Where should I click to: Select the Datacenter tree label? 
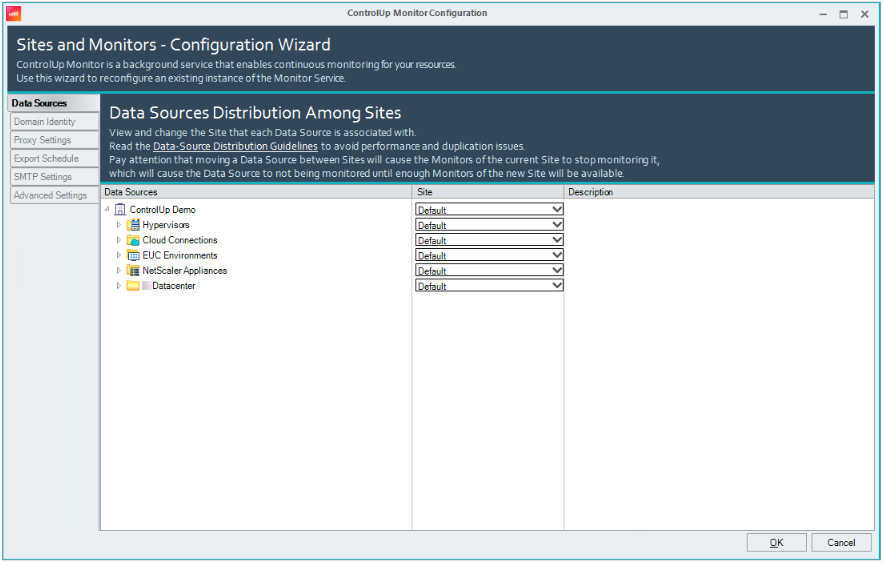tap(173, 286)
